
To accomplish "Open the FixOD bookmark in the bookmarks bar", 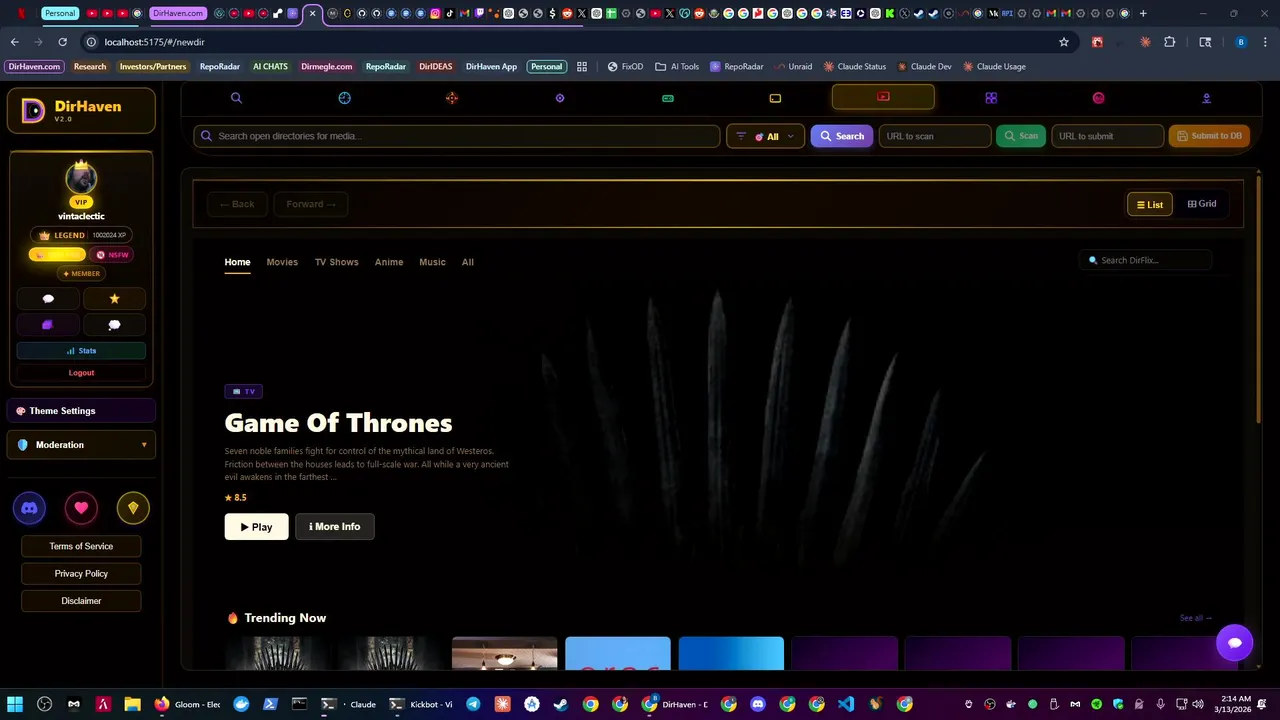I will 625,66.
